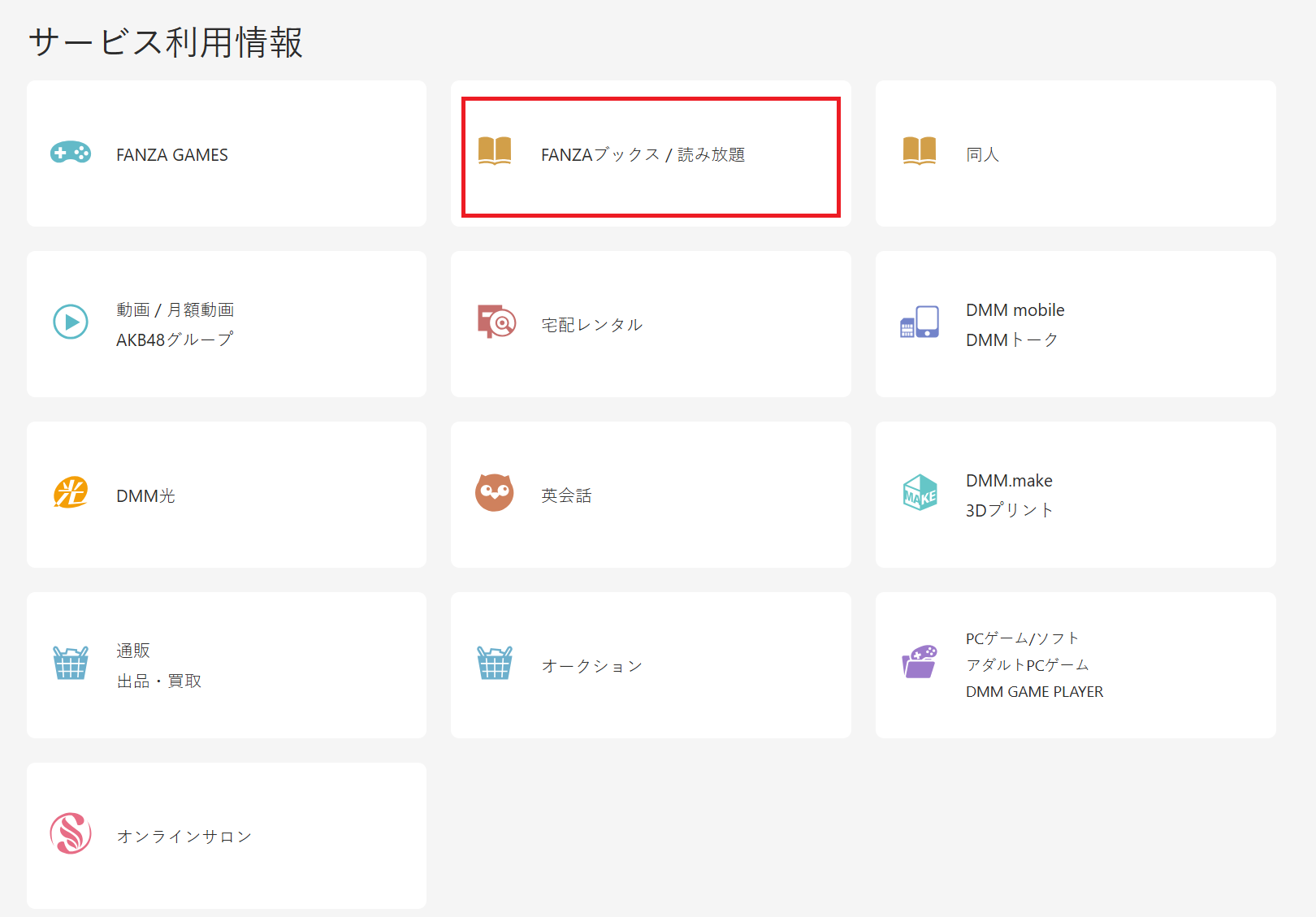Click the purple PC game folder icon

920,662
